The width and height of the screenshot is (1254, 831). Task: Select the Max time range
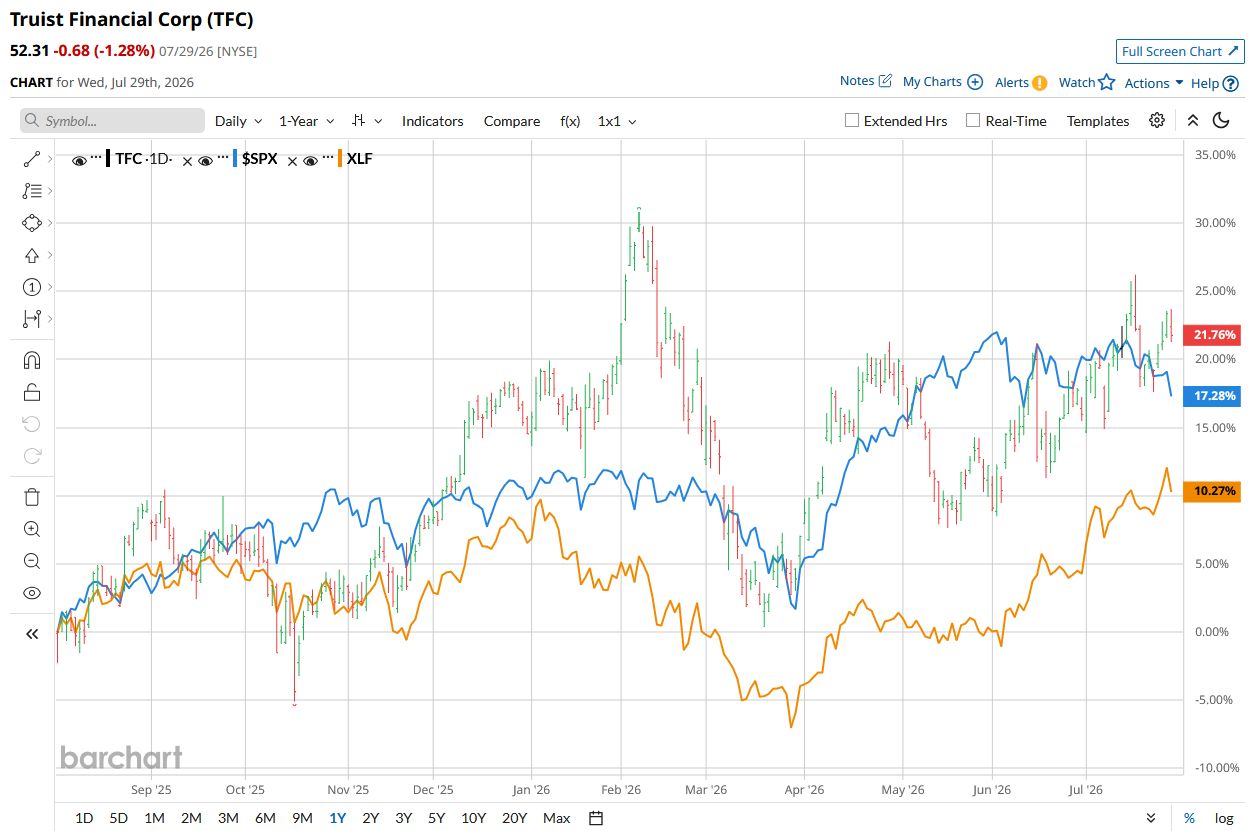pyautogui.click(x=557, y=818)
